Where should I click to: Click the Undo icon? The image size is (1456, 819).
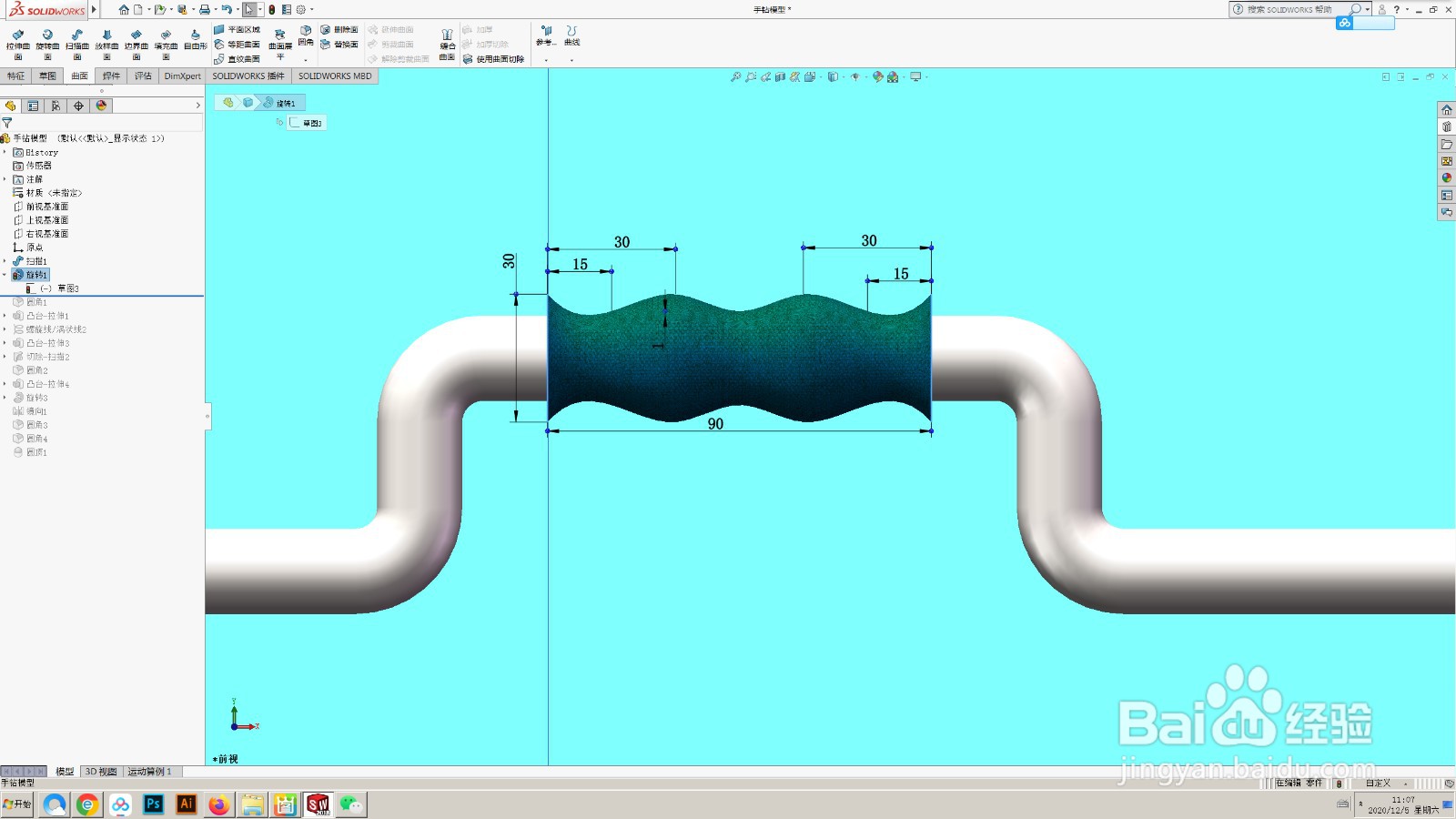[226, 10]
